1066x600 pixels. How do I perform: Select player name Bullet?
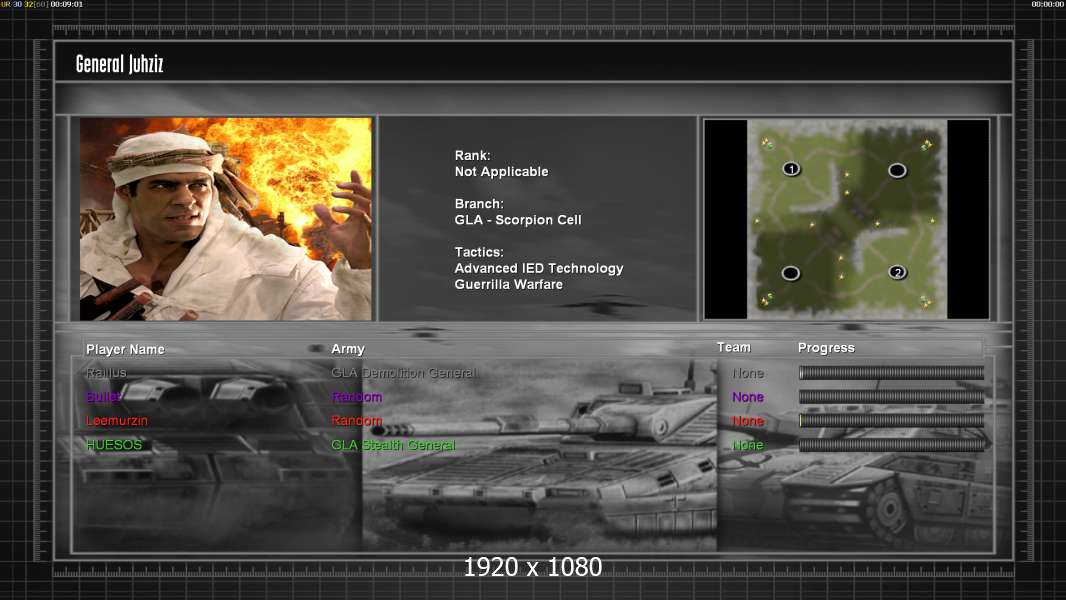pyautogui.click(x=103, y=397)
